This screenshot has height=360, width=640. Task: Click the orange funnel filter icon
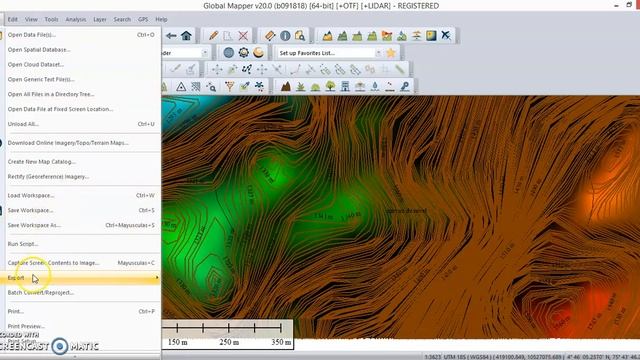tap(229, 87)
